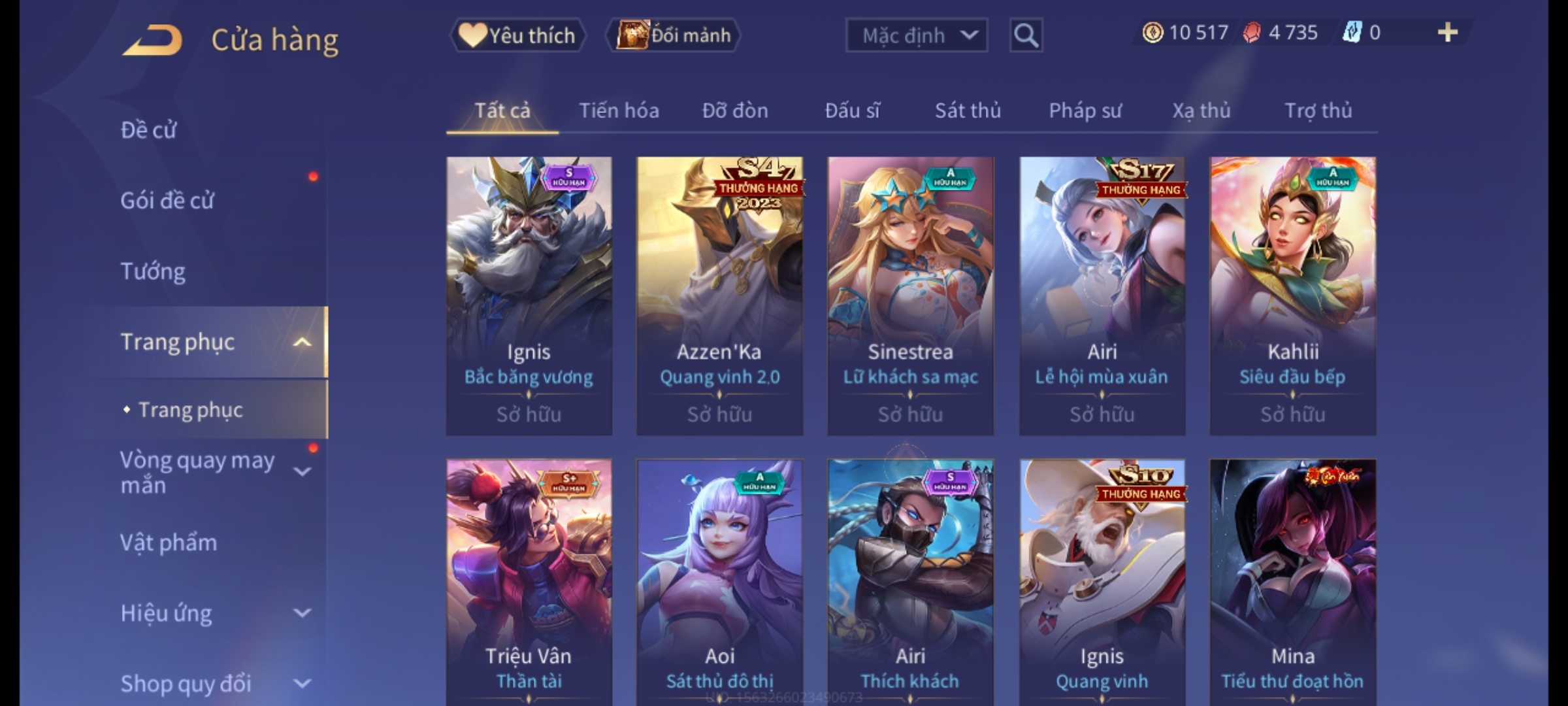Expand the Hiệu ứng sidebar section
1568x706 pixels.
[x=302, y=613]
